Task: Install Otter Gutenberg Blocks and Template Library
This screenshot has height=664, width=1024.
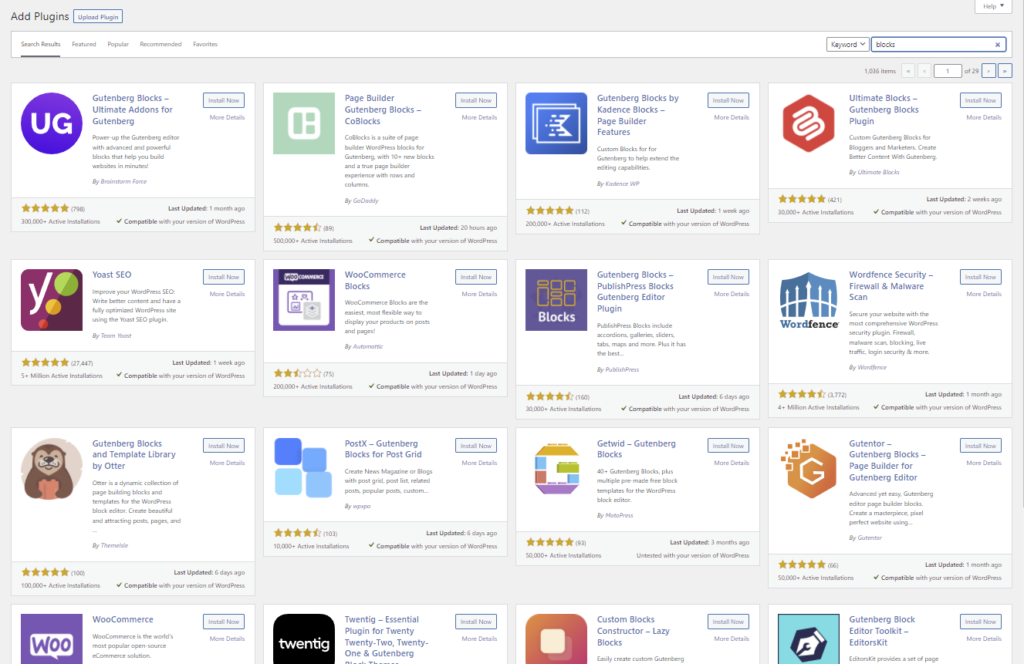Action: 224,446
